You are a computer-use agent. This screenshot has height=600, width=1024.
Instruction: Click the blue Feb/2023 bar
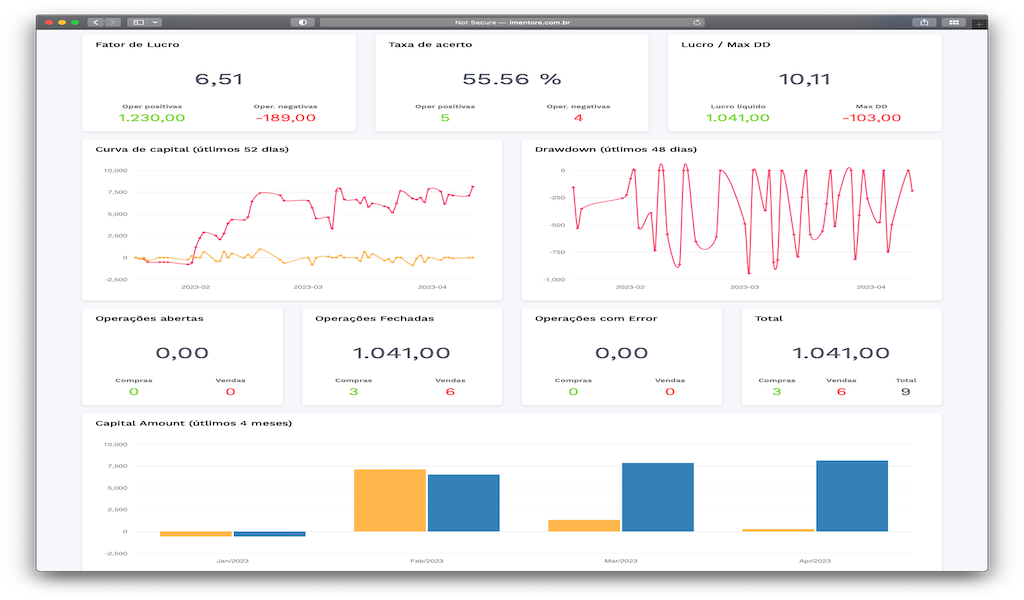[x=464, y=503]
